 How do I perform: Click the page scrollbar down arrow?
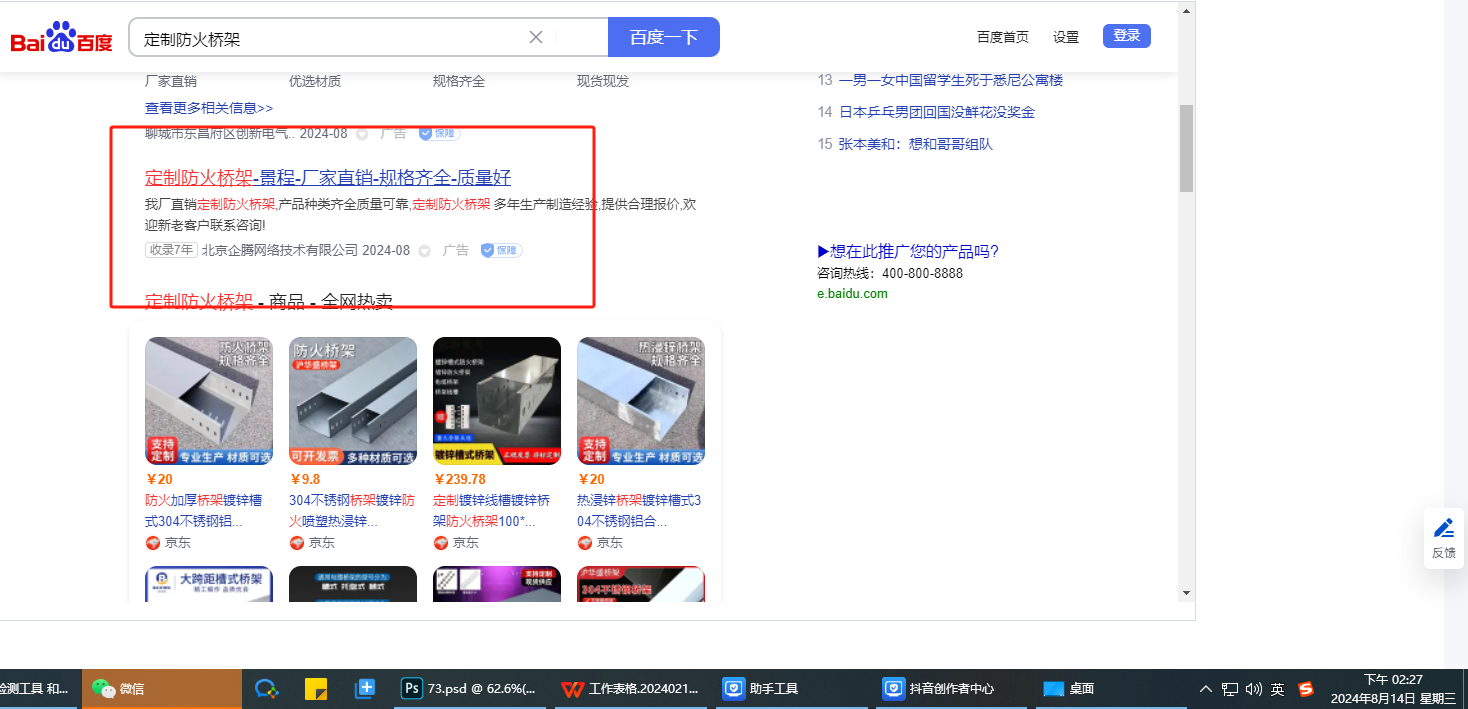[x=1187, y=592]
